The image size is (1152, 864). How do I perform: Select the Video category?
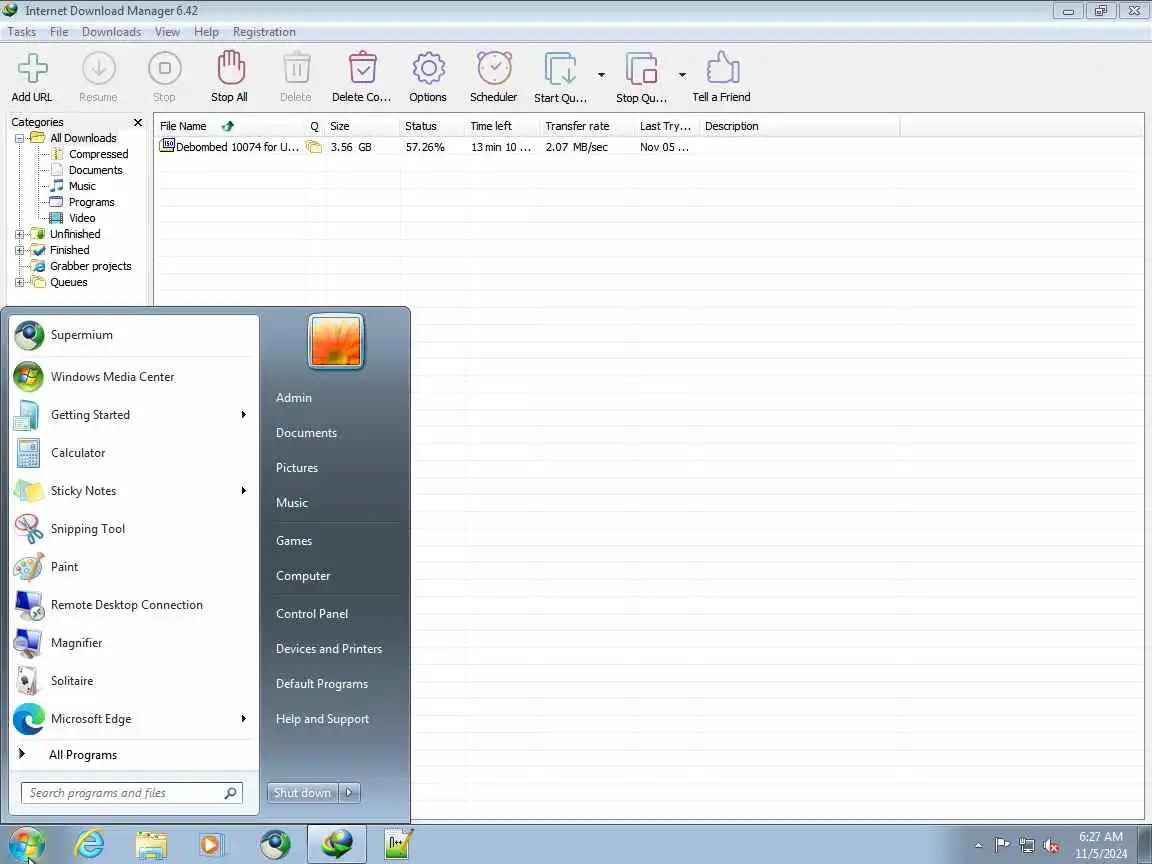[82, 218]
